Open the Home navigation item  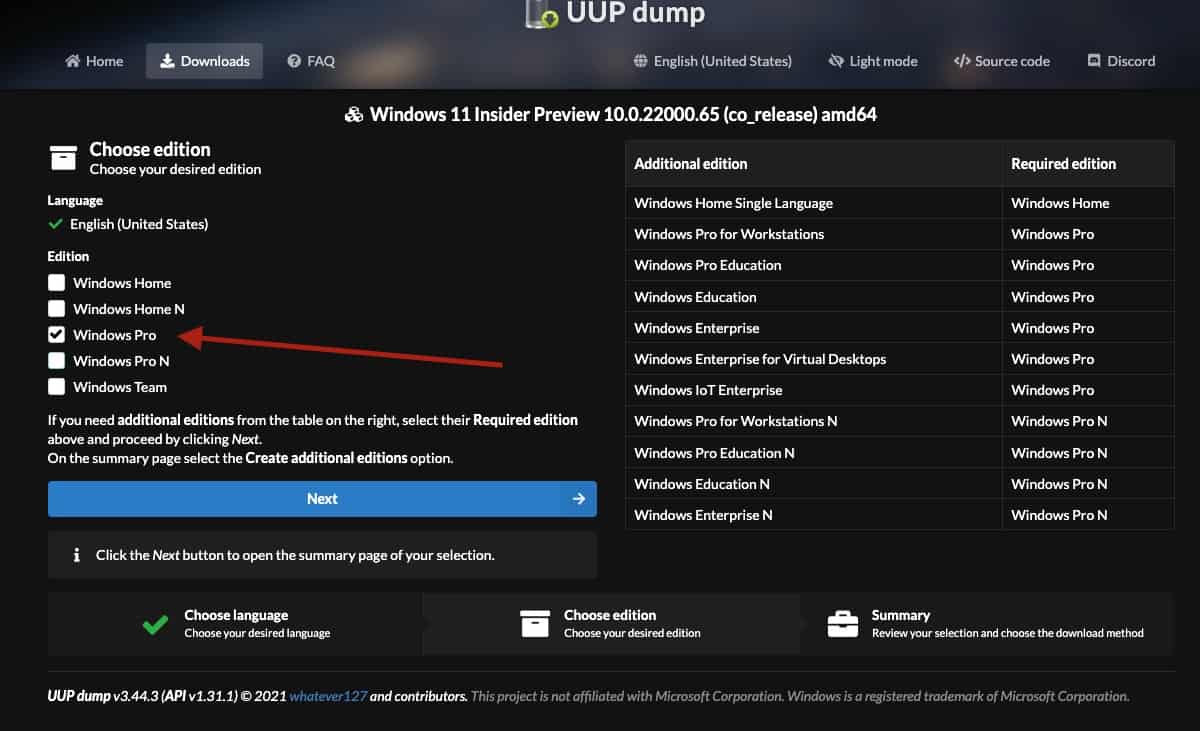pos(94,61)
